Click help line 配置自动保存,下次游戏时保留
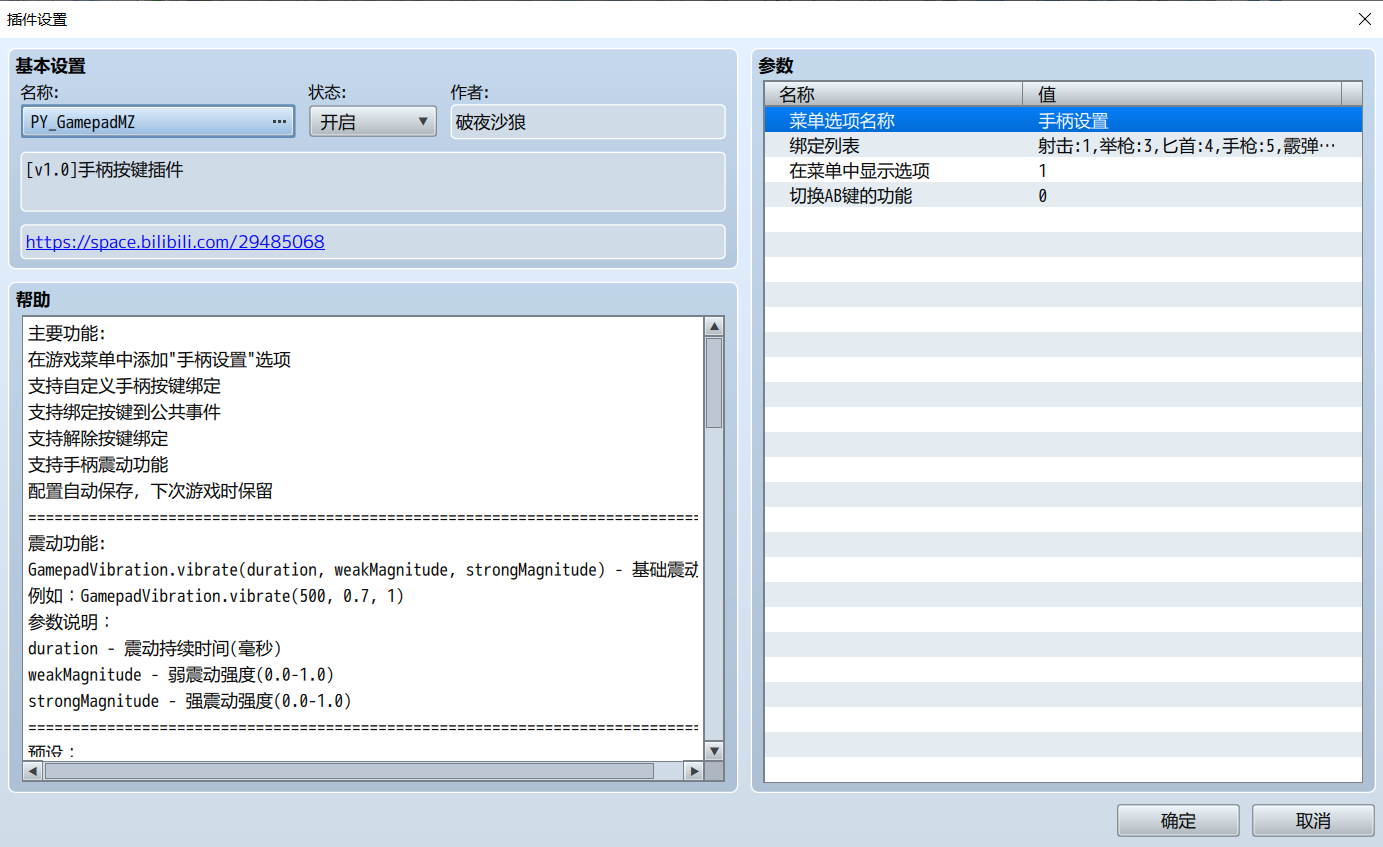The height and width of the screenshot is (847, 1383). (x=150, y=491)
